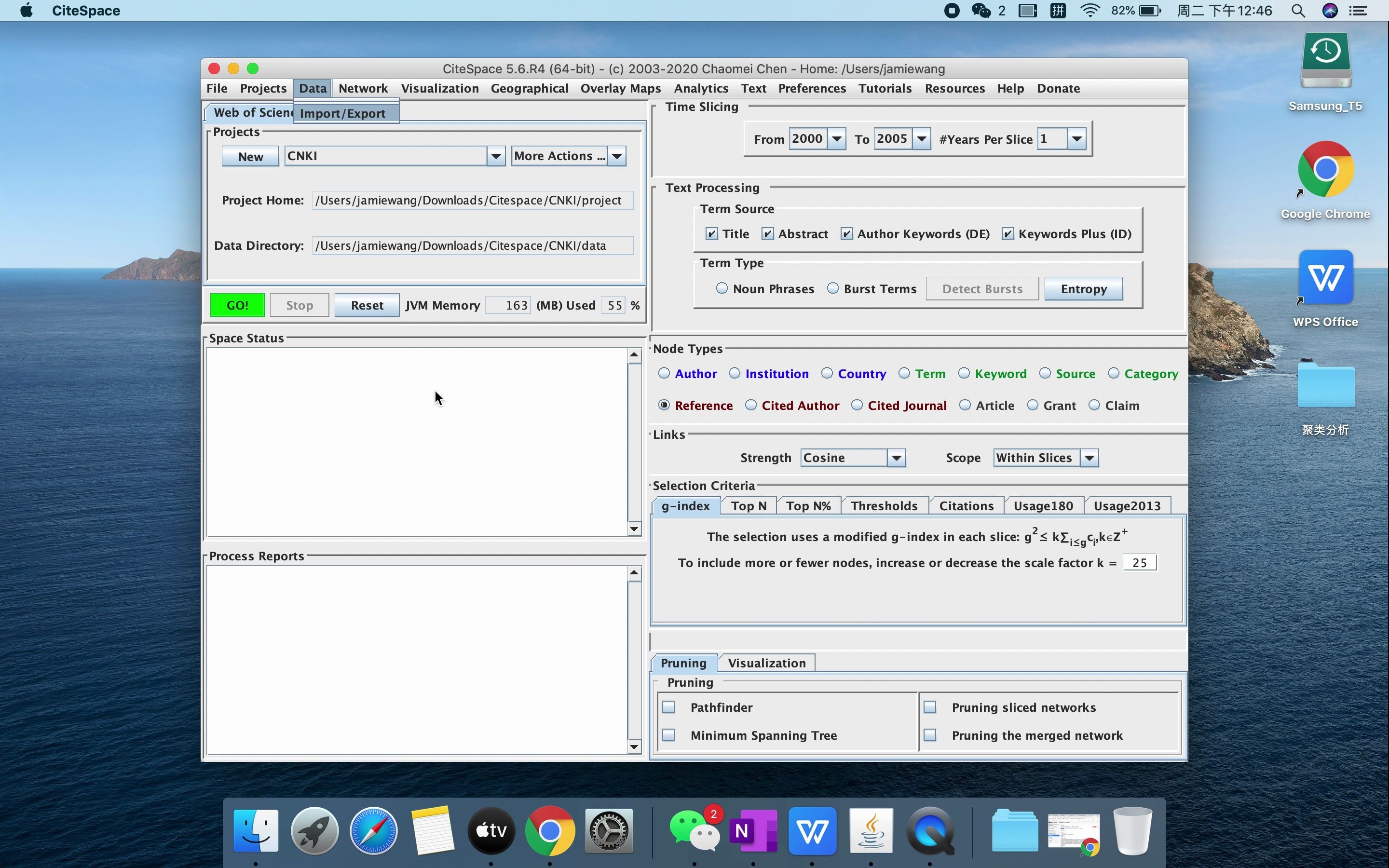Image resolution: width=1389 pixels, height=868 pixels.
Task: Open Launchpad rocket icon in dock
Action: [x=314, y=830]
